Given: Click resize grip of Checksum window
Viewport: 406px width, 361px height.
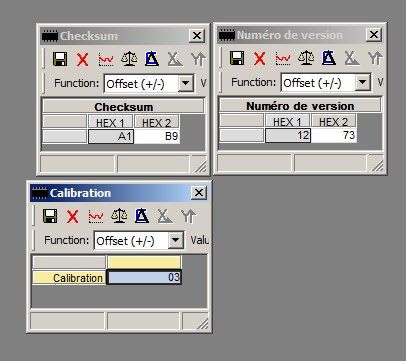Looking at the screenshot, I should coord(200,165).
